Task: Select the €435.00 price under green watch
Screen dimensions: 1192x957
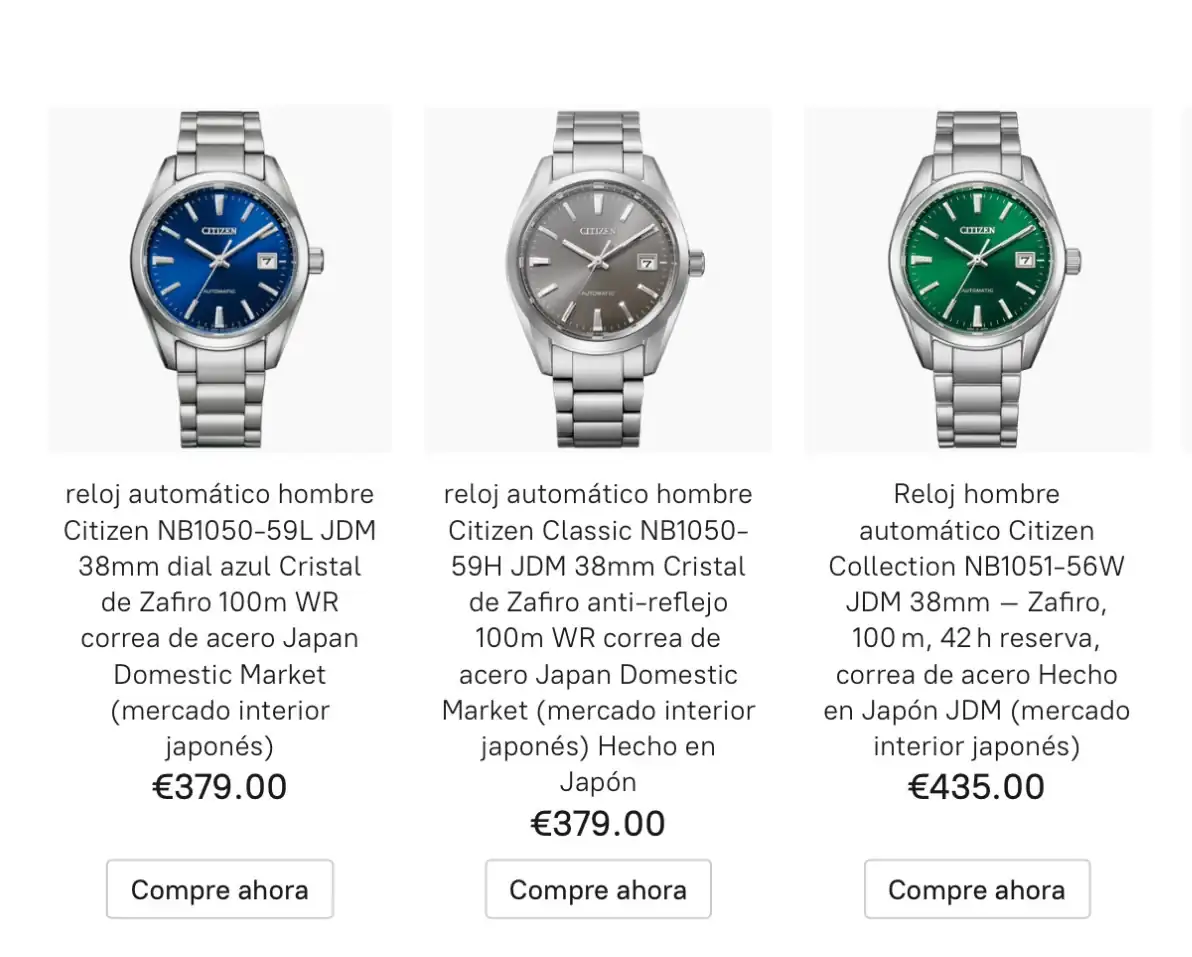Action: 977,787
